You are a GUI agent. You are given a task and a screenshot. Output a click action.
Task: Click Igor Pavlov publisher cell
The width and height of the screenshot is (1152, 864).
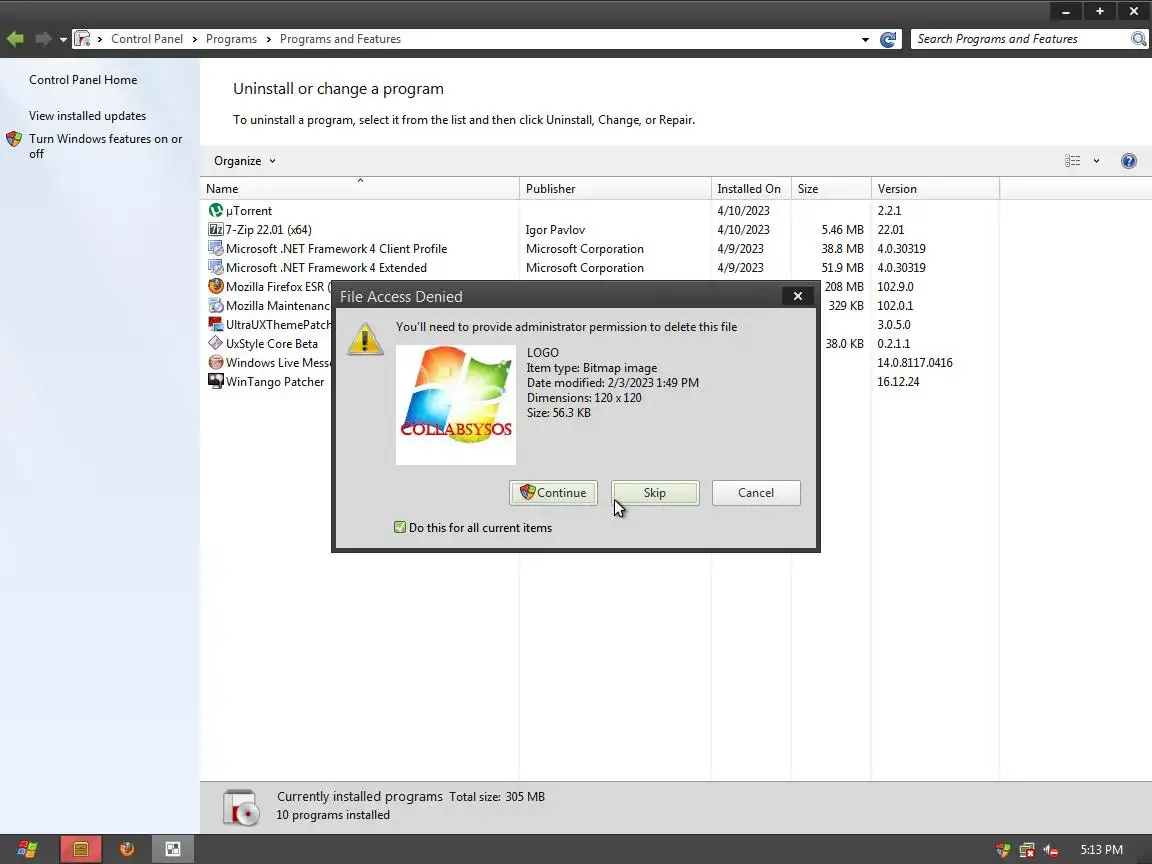(x=555, y=230)
